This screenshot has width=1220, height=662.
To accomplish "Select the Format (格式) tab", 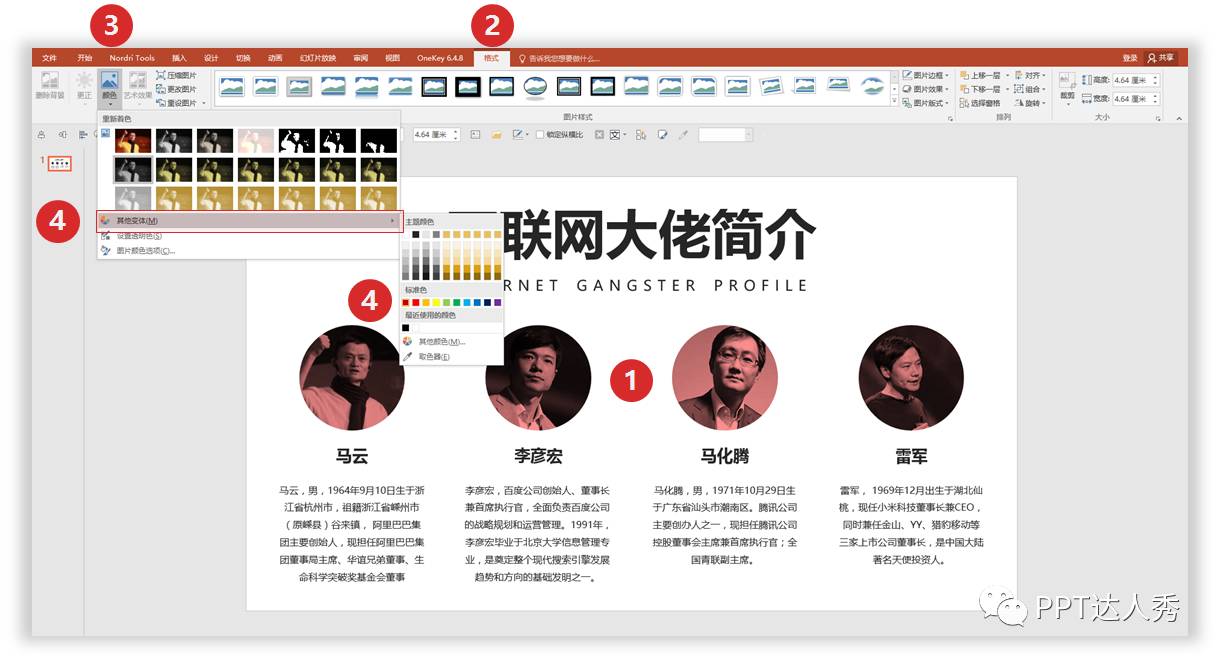I will click(491, 58).
